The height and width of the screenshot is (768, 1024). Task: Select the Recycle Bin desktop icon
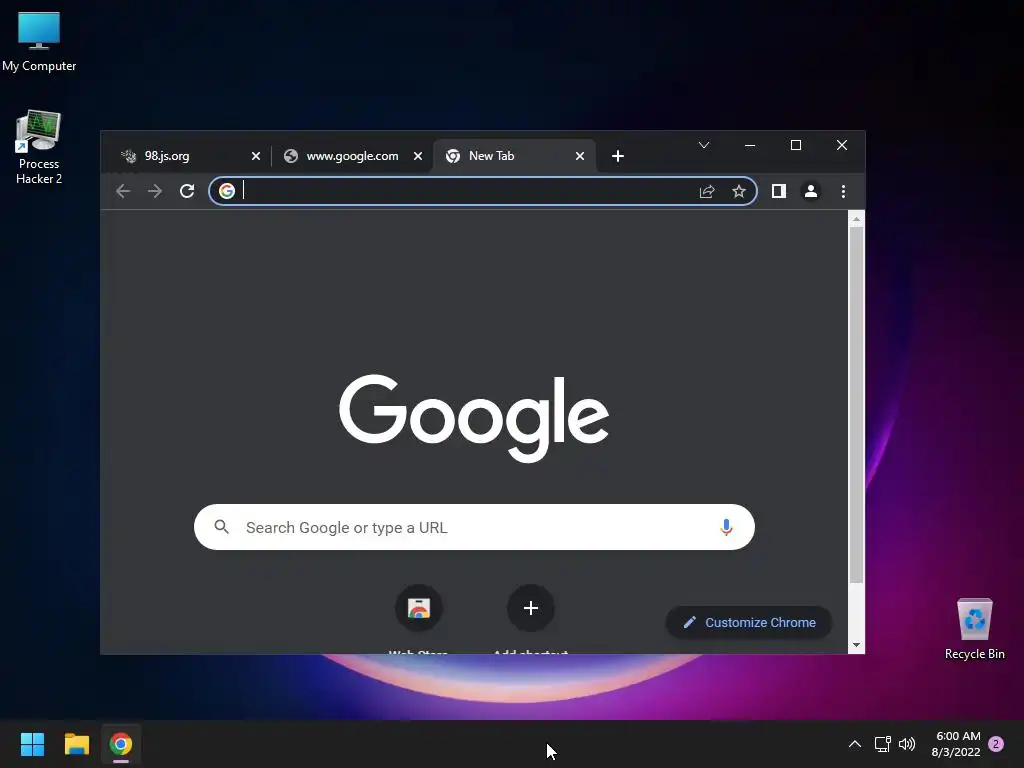pos(974,630)
